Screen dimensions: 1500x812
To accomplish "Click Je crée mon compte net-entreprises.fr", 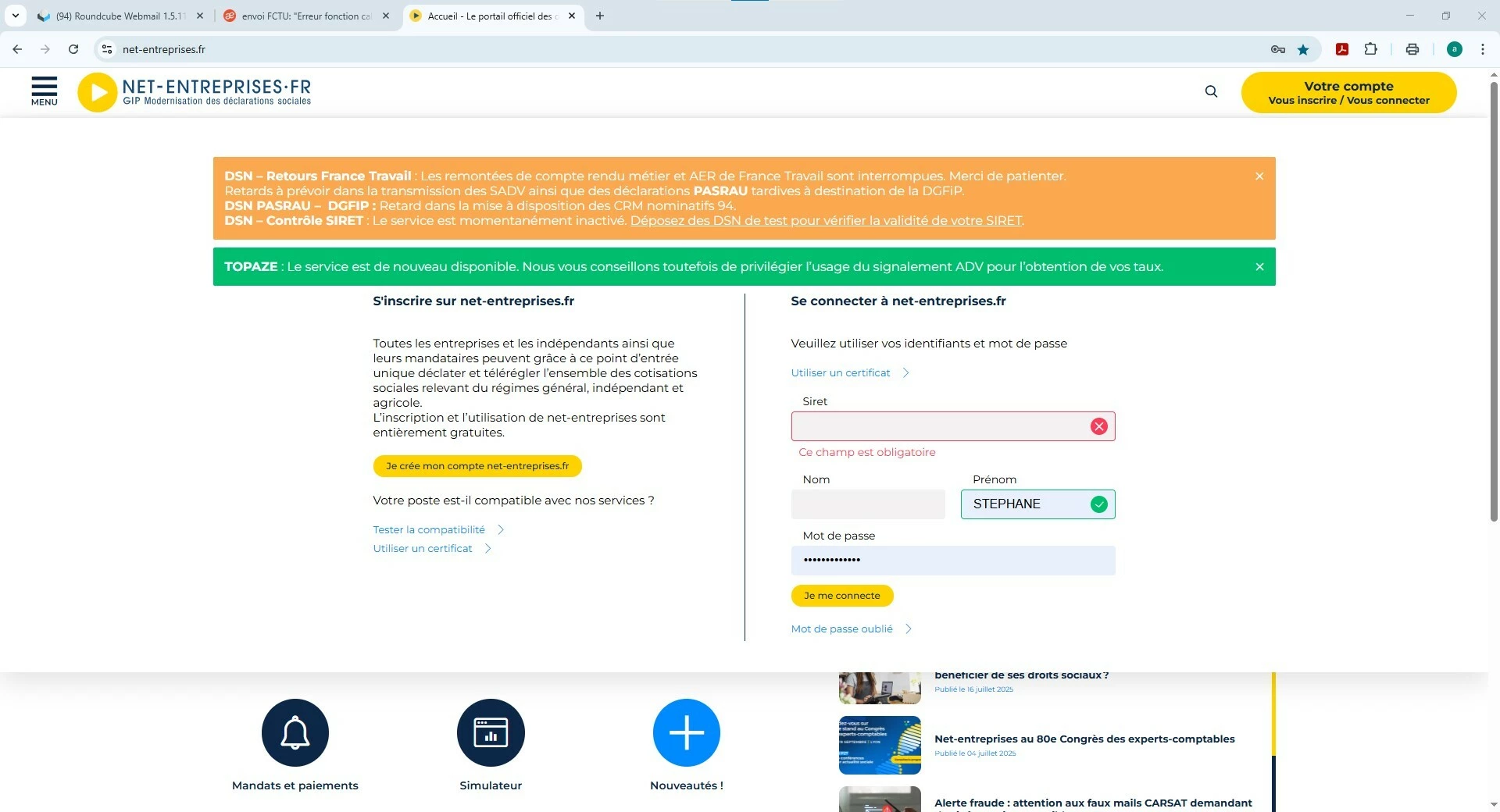I will pos(477,466).
